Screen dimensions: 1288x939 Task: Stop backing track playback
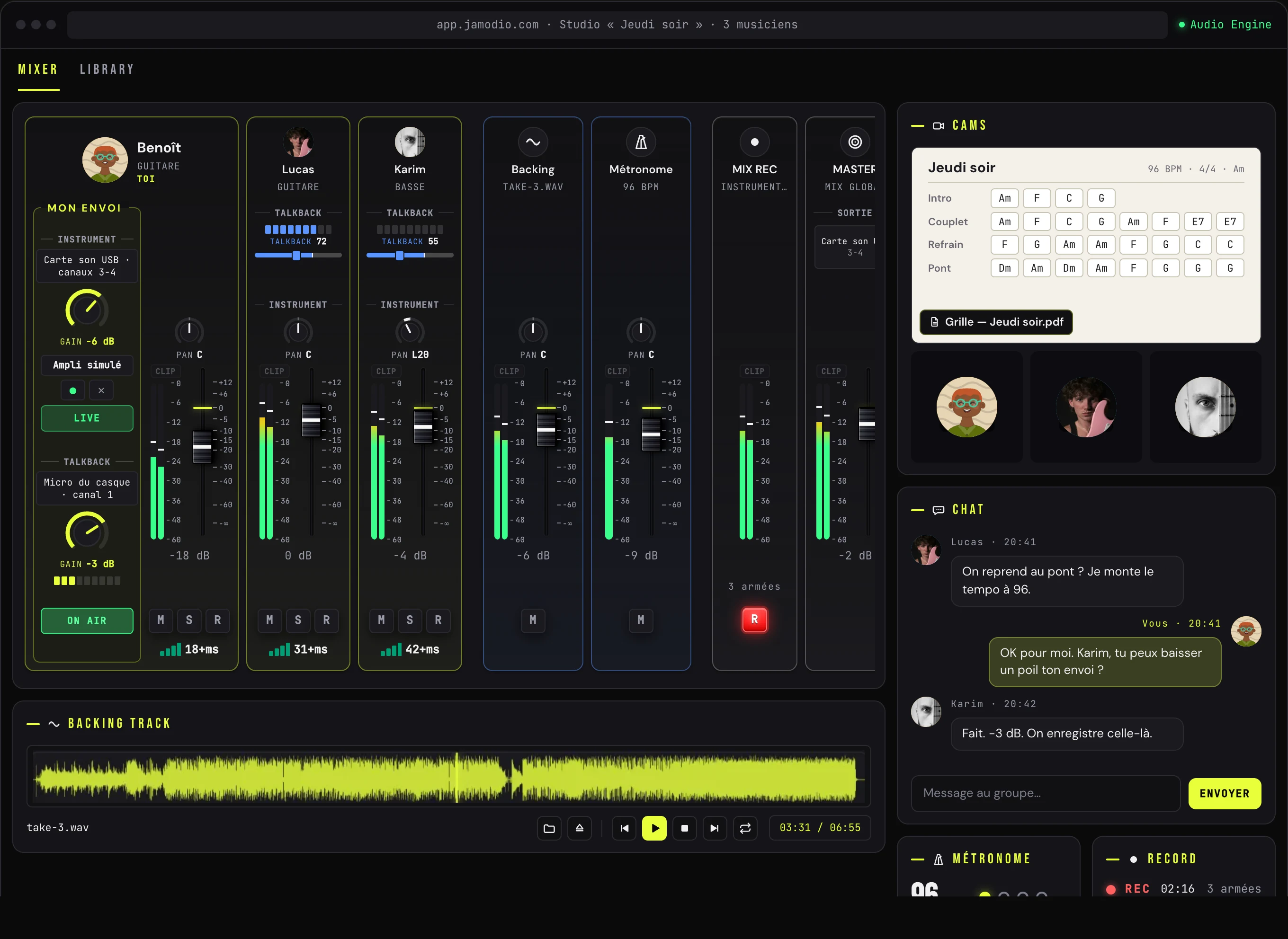[x=684, y=828]
